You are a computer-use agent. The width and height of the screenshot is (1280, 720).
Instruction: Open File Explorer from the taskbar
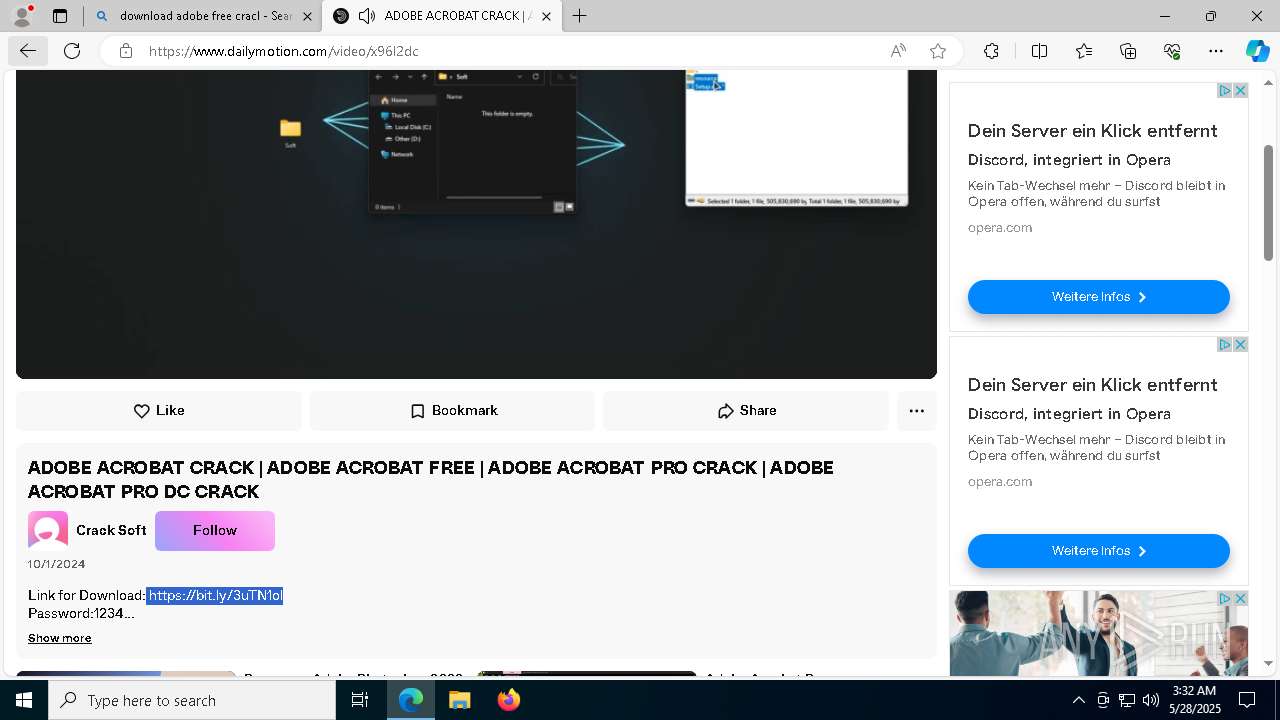point(459,700)
